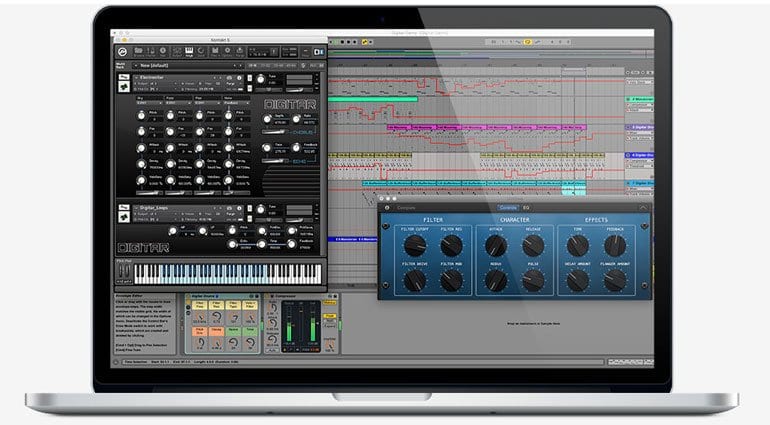Viewport: 770px width, 425px height.
Task: Switch to Kontakt rack page 49-64
Action: tap(290, 65)
